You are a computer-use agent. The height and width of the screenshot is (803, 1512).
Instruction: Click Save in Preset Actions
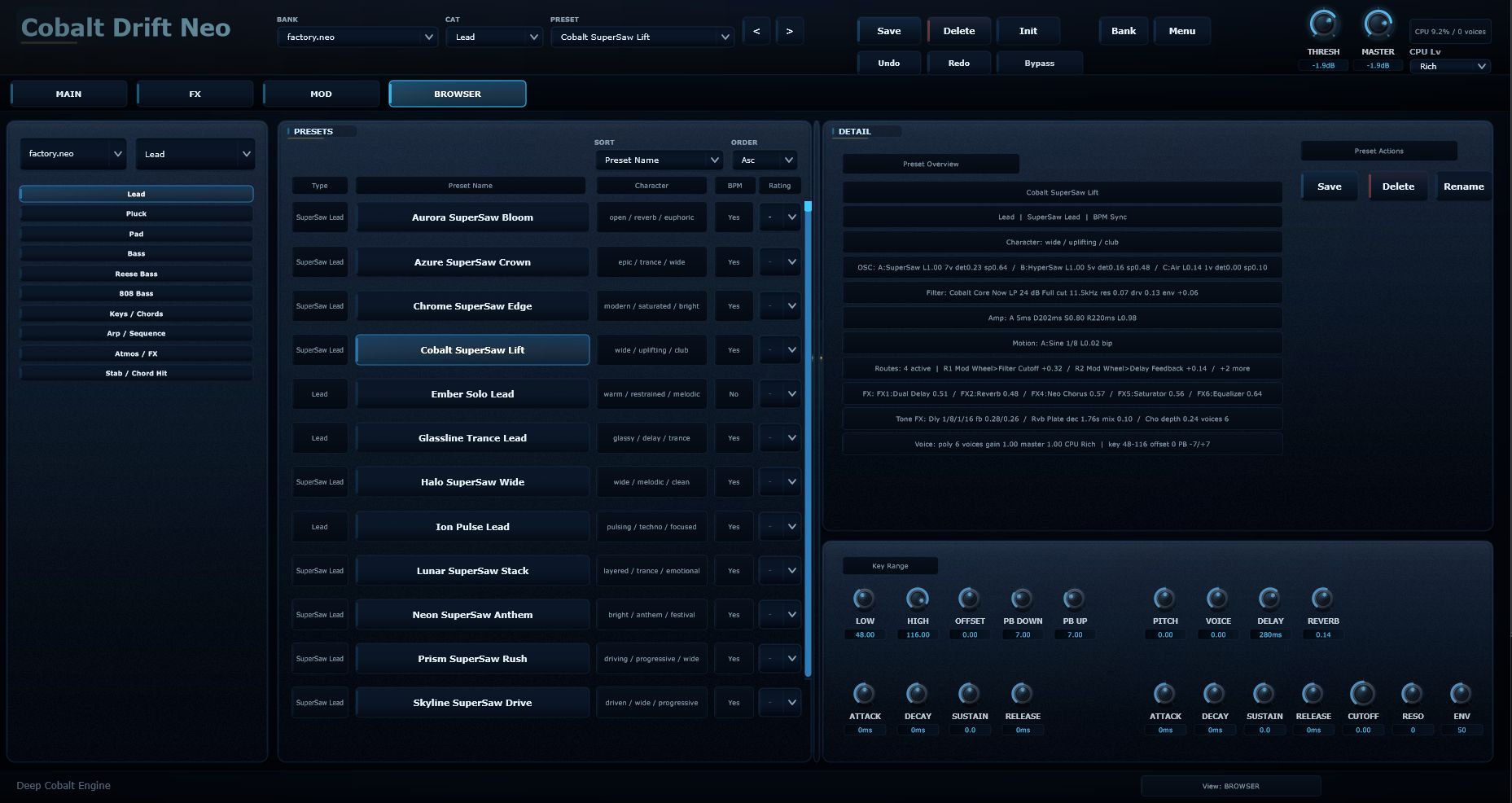(1329, 186)
